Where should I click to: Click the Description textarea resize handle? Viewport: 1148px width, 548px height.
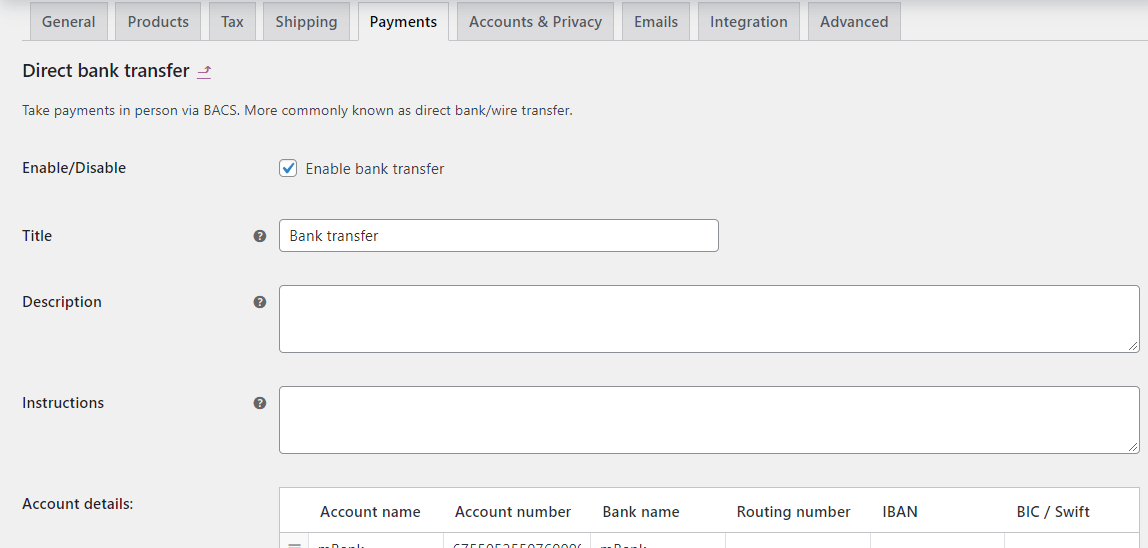click(x=1133, y=346)
